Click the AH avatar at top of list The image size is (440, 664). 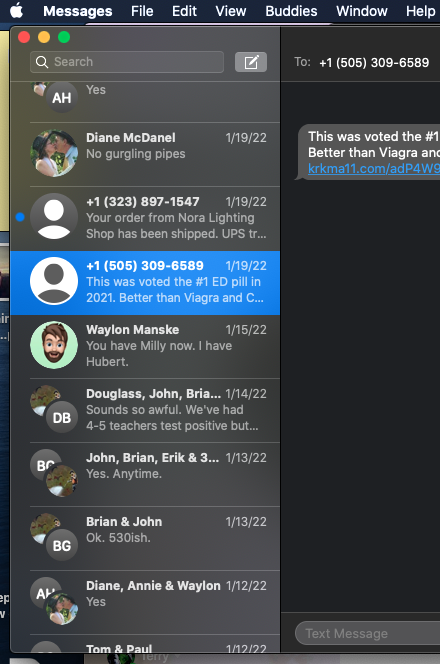click(x=62, y=98)
